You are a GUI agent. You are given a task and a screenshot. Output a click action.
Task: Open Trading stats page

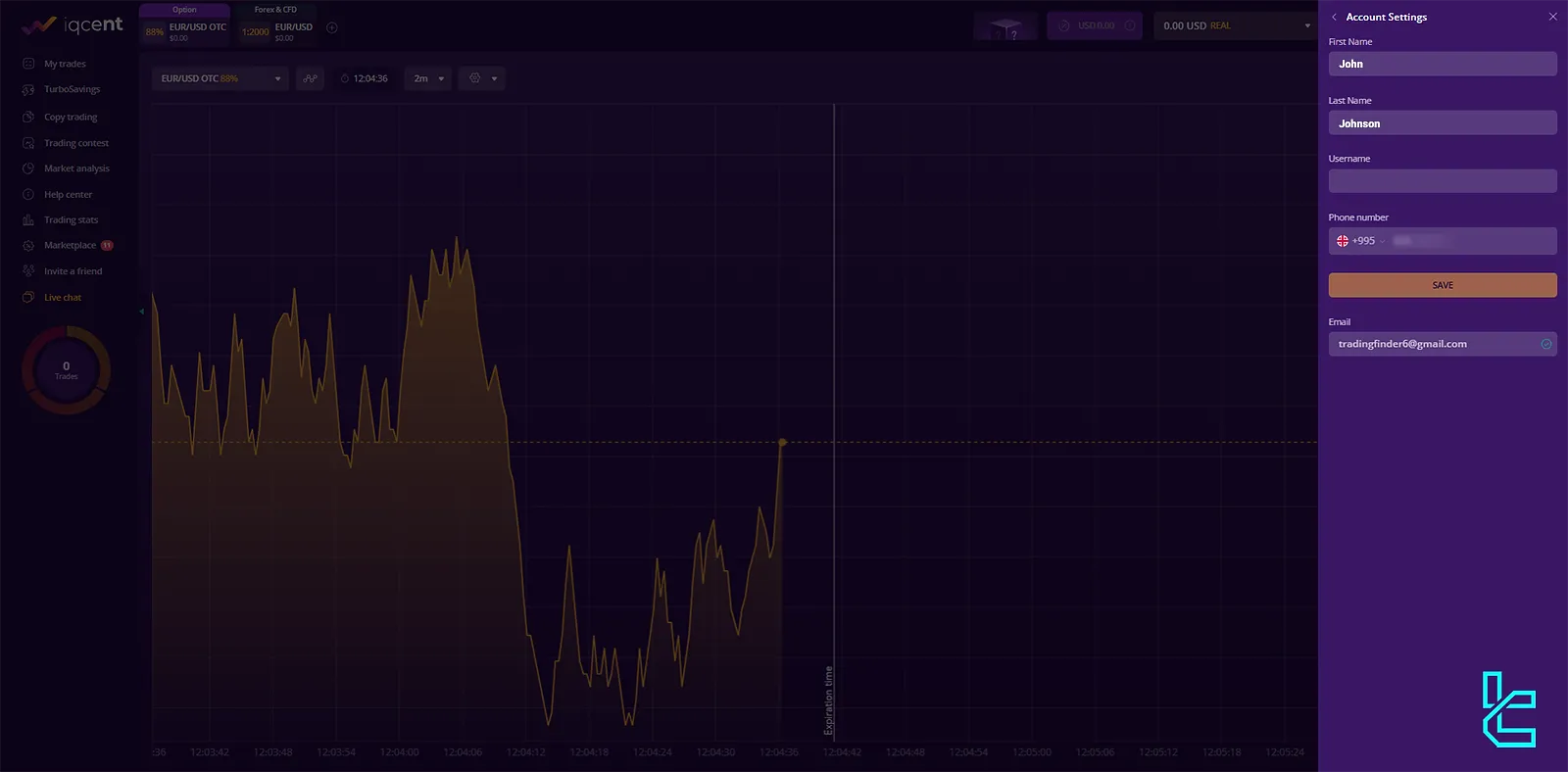tap(71, 219)
